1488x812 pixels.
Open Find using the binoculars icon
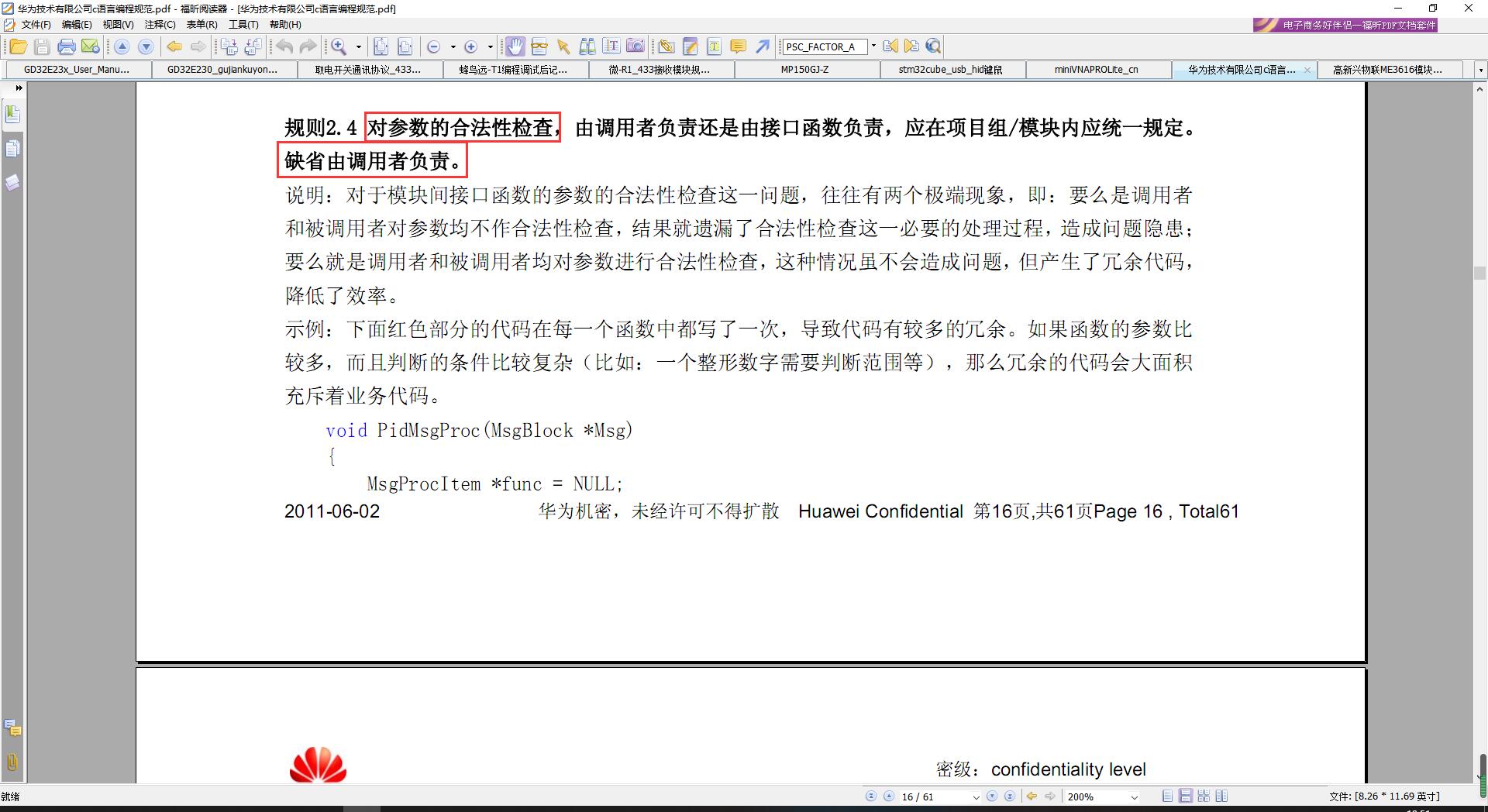tap(589, 46)
